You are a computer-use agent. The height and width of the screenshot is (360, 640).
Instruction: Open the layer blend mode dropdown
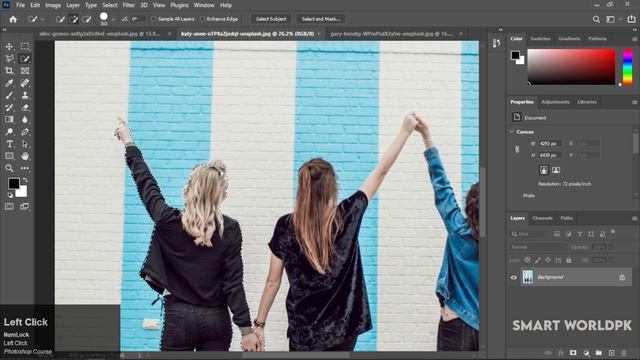(x=539, y=247)
